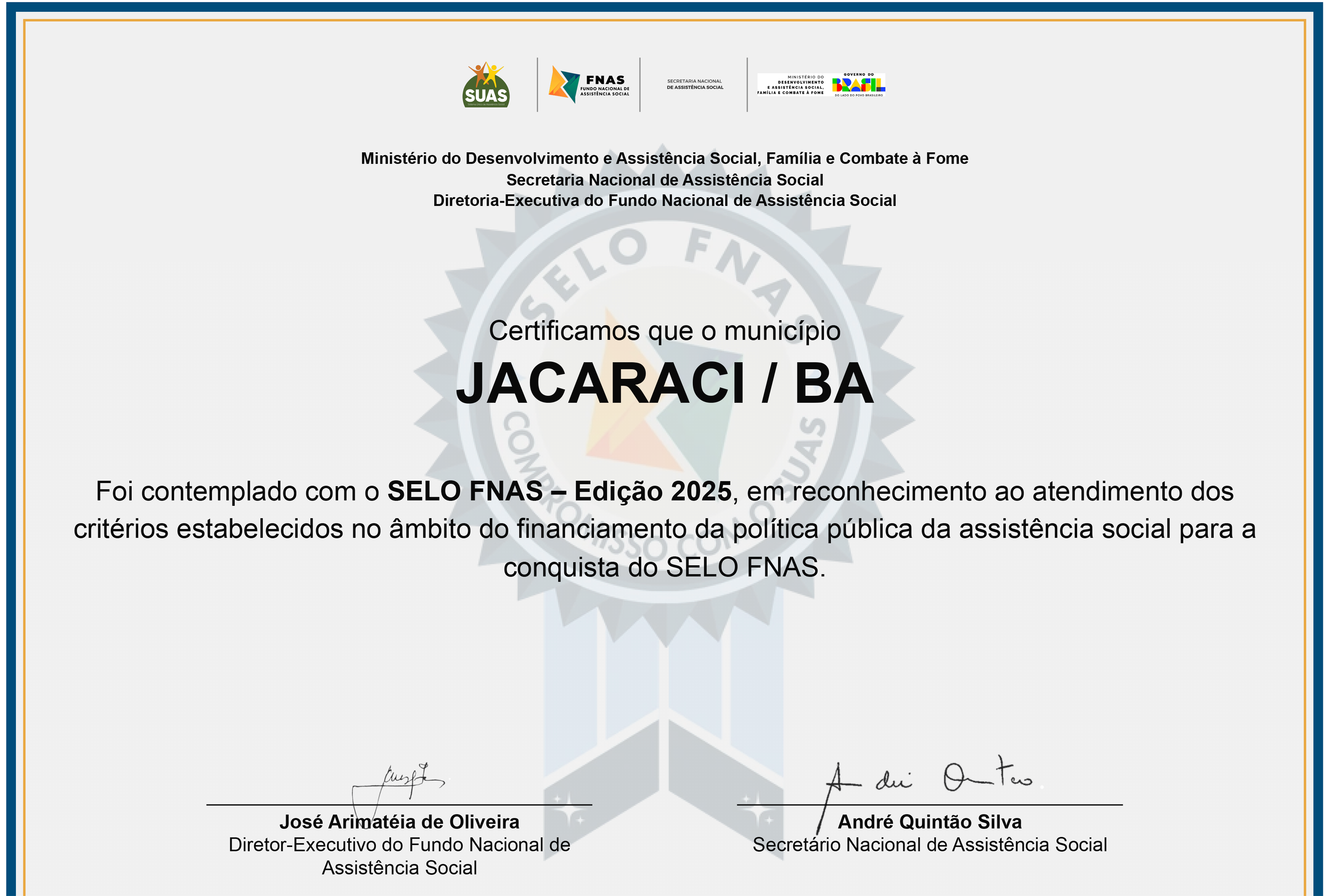
Task: Click the Ministério do Desenvolvimento heading line
Action: 664,158
